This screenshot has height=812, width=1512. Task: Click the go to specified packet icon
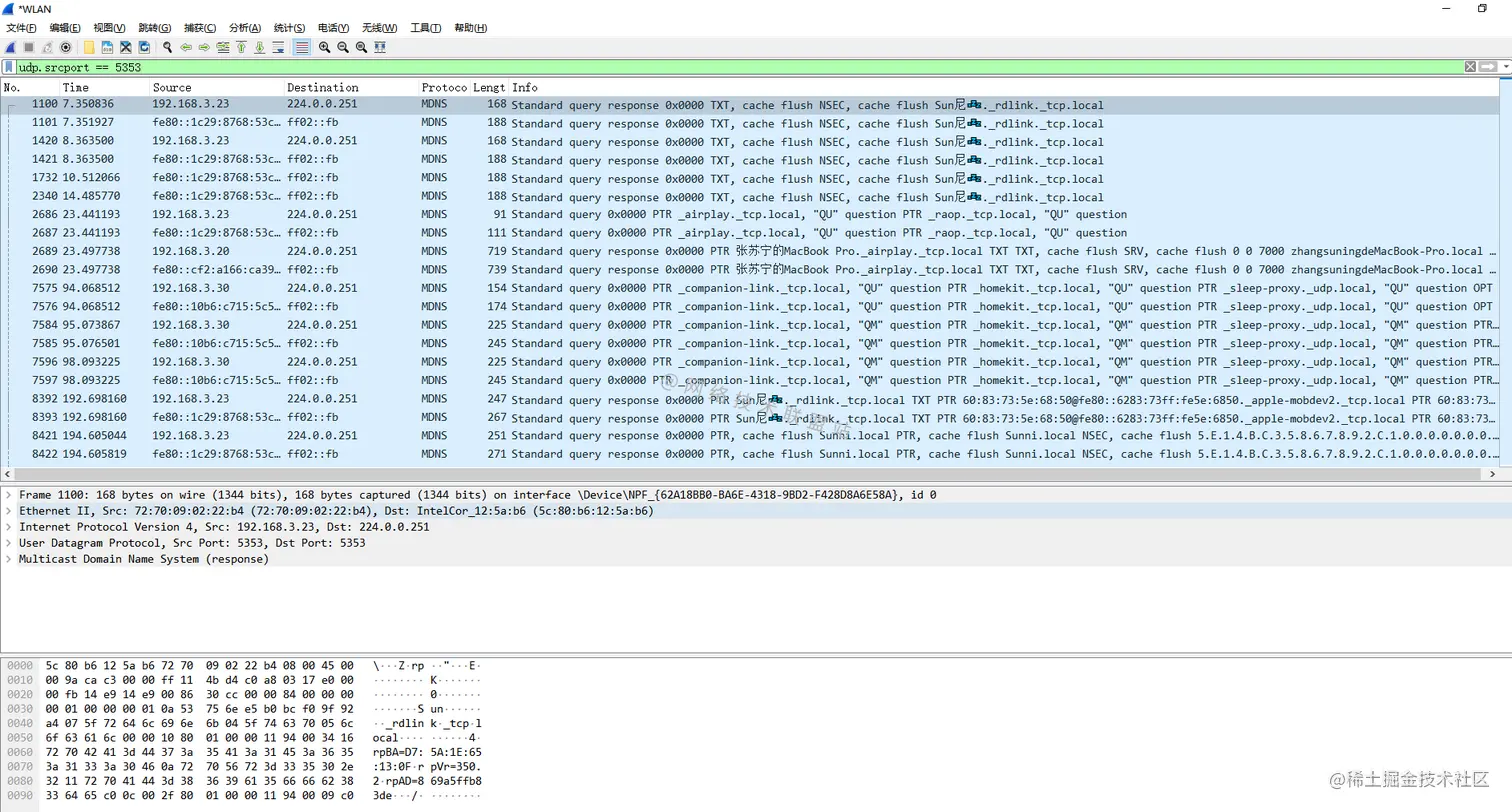click(x=223, y=47)
